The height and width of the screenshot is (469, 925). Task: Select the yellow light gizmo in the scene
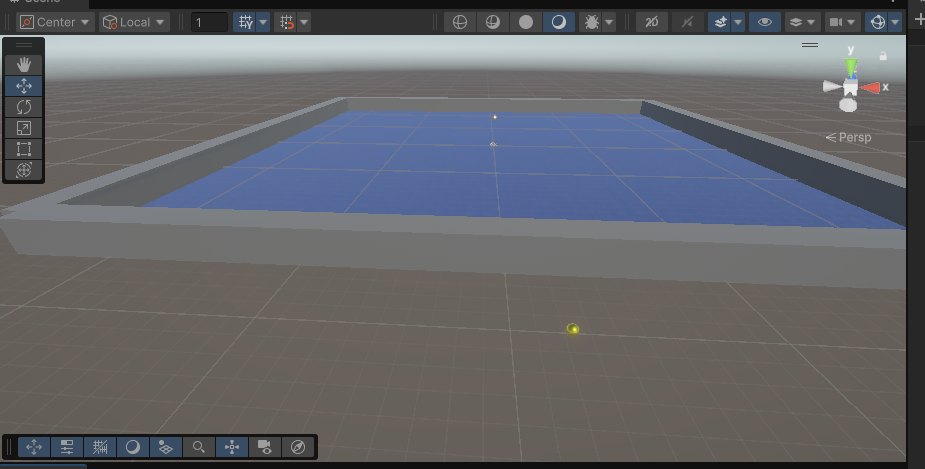(x=573, y=329)
